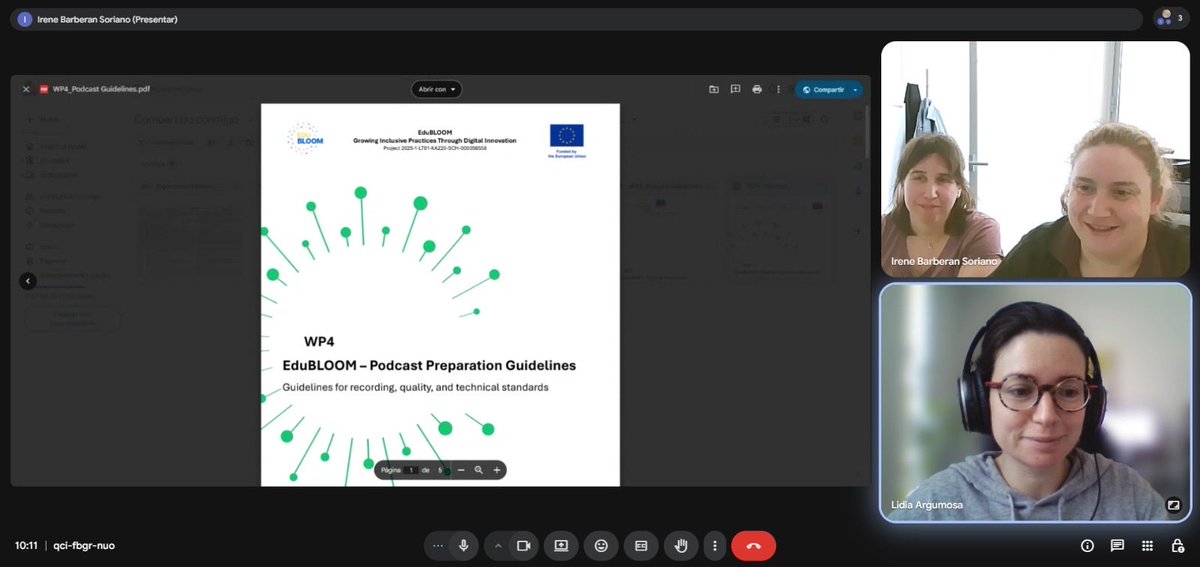Open preview more actions vertical dots
This screenshot has height=567, width=1200.
pos(778,89)
